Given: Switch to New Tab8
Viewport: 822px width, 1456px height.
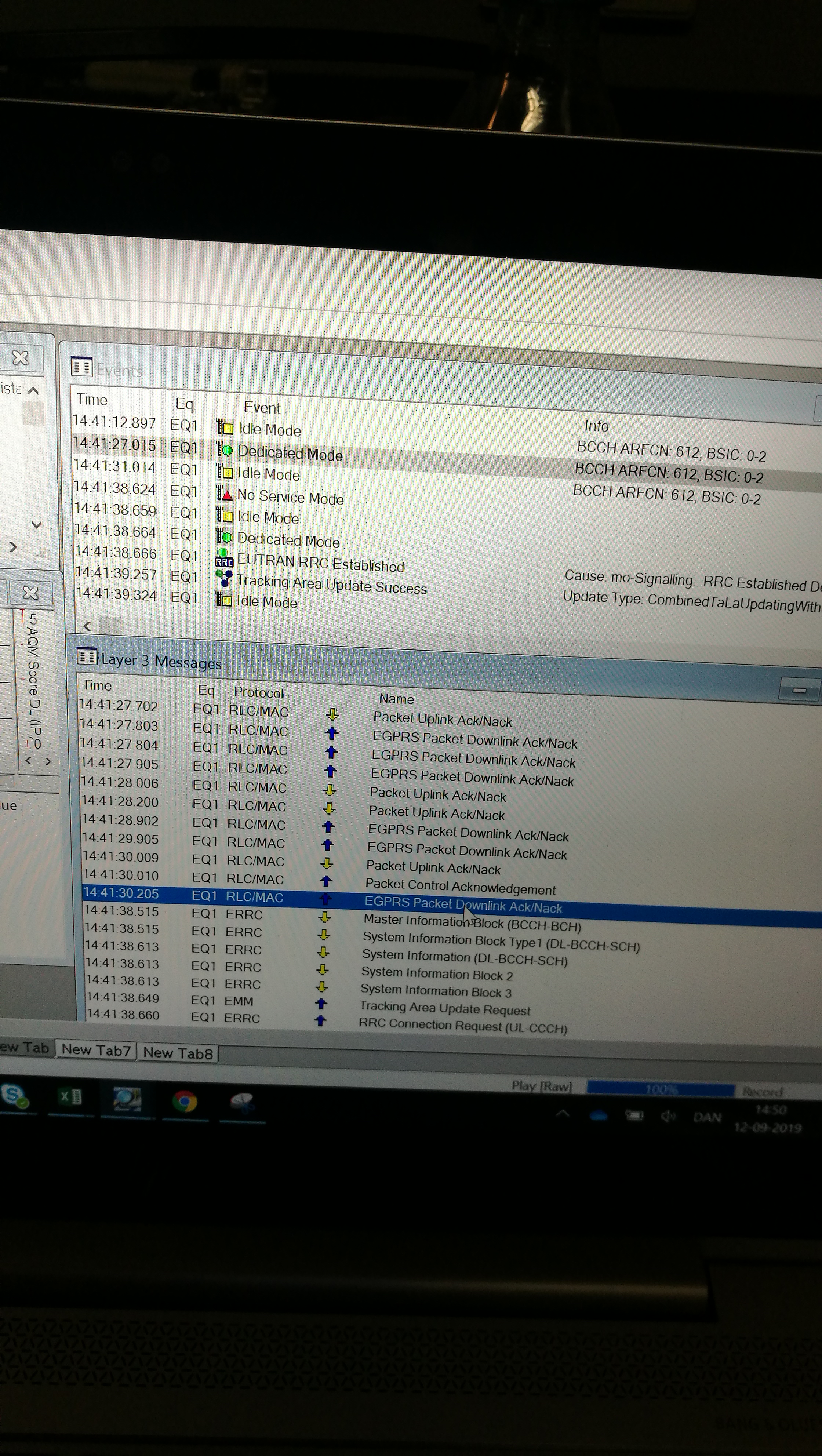Looking at the screenshot, I should (x=178, y=1052).
